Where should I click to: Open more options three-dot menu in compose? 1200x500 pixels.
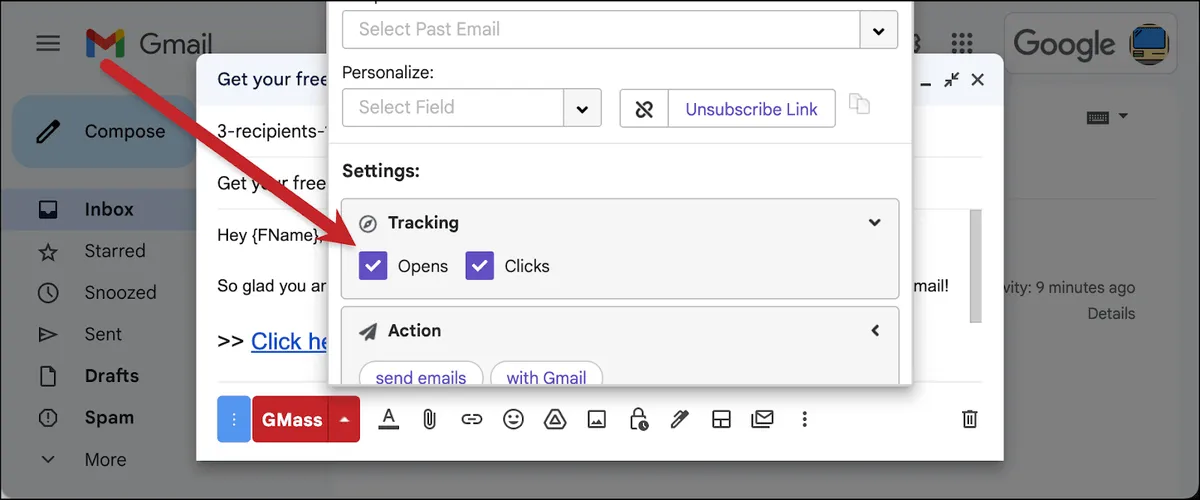(805, 420)
